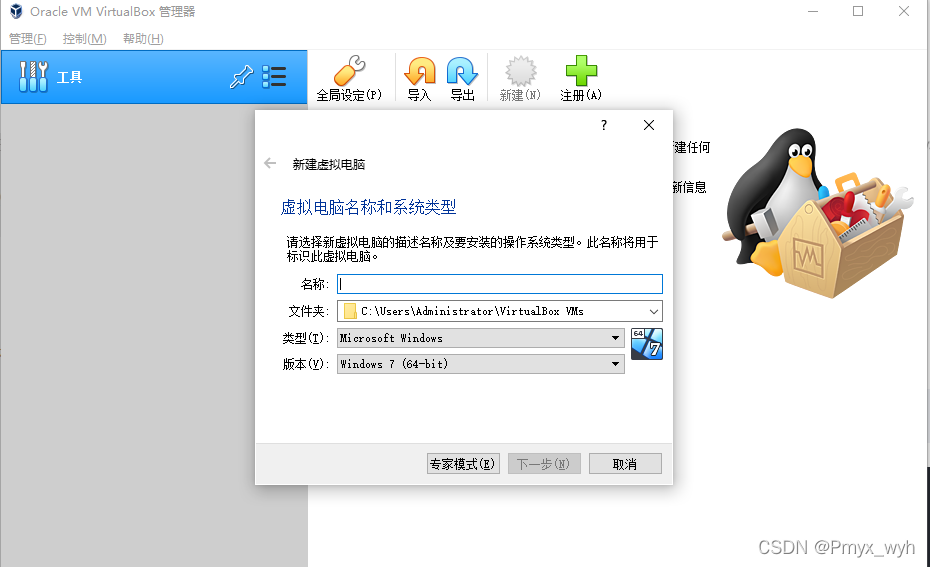930x567 pixels.
Task: Click the folder icon in 文件夹 field
Action: tap(350, 311)
